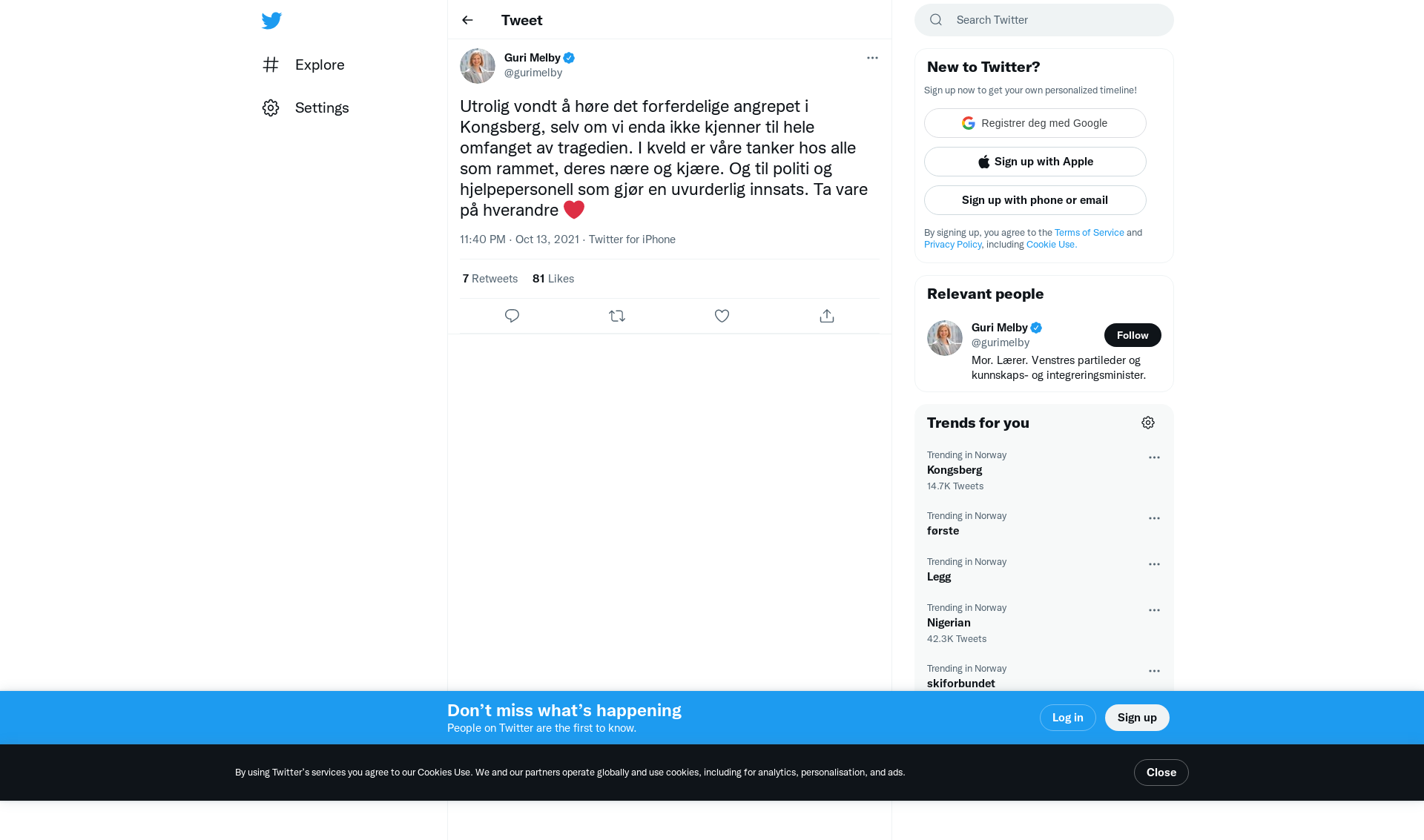View the 7 Retweets list

click(x=489, y=279)
